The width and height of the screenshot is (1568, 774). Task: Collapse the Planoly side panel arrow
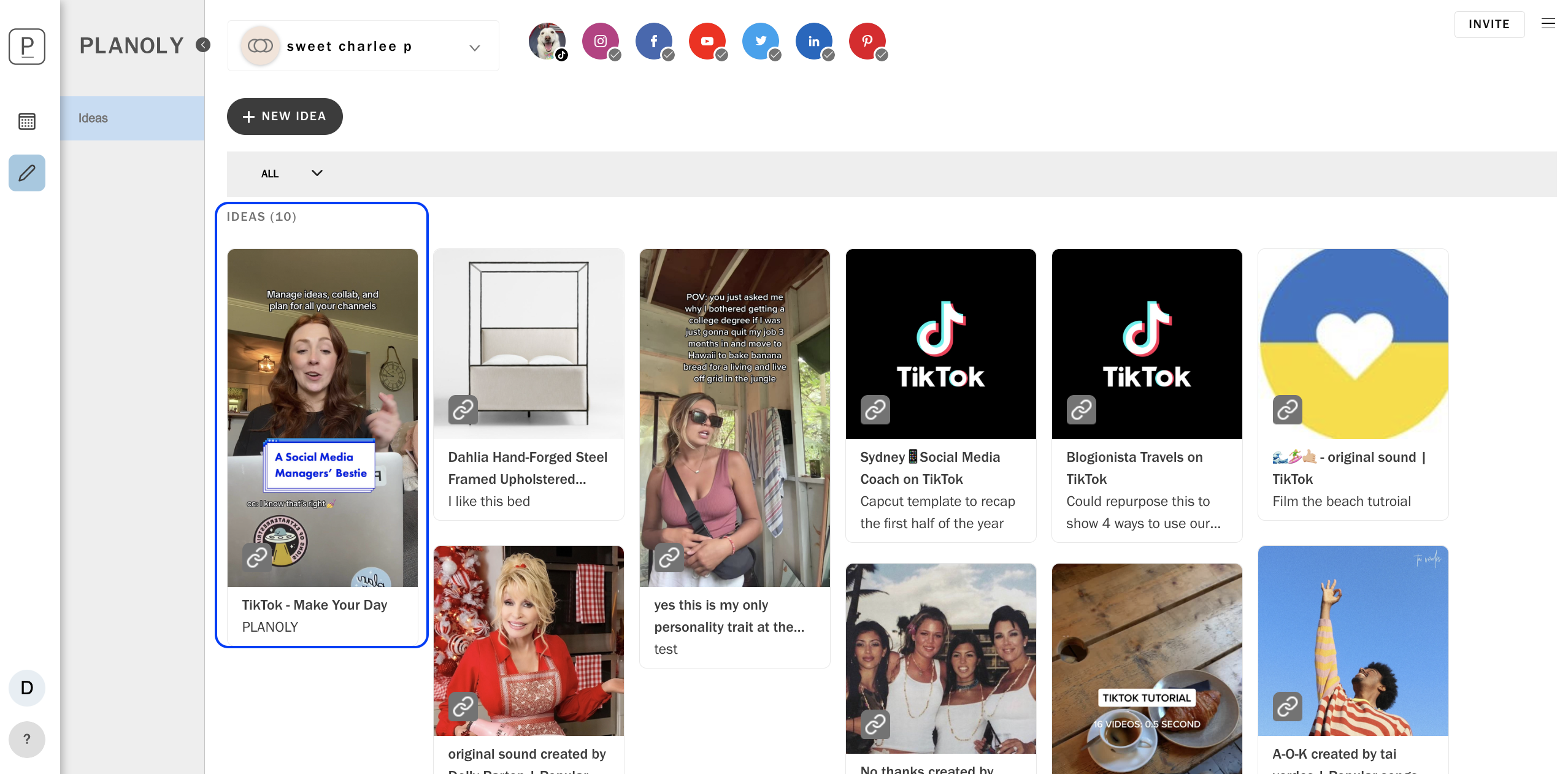[203, 45]
